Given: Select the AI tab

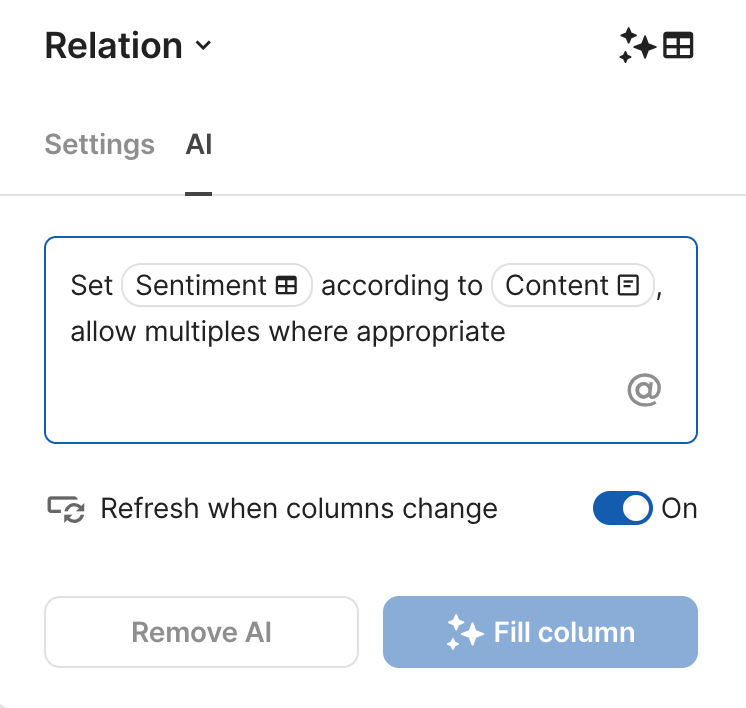Looking at the screenshot, I should 199,145.
